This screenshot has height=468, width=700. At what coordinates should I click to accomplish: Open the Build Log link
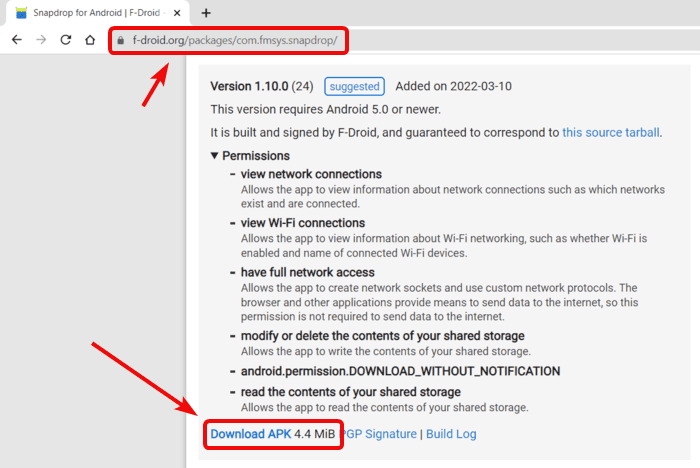(x=451, y=434)
